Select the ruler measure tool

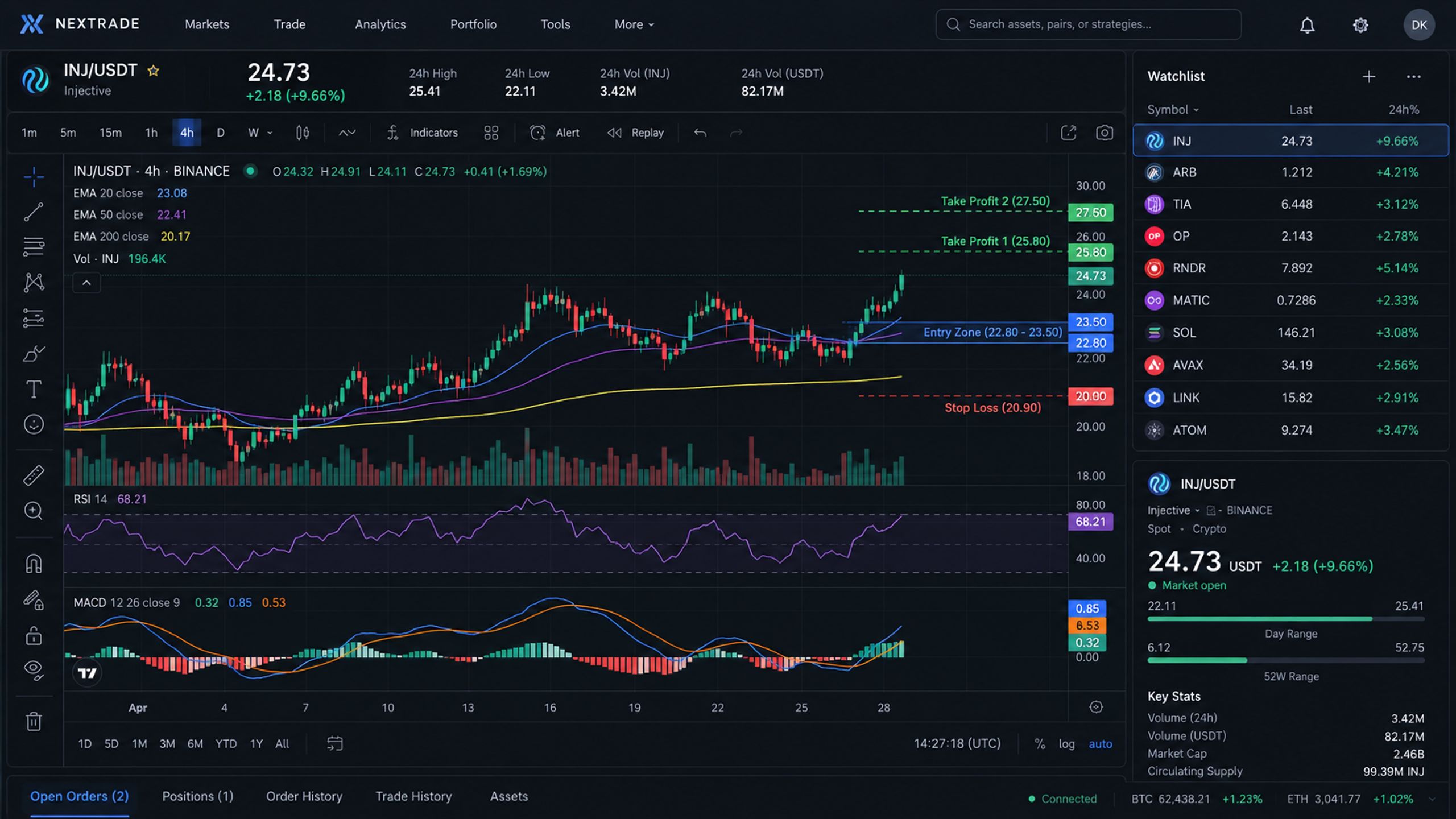click(34, 475)
